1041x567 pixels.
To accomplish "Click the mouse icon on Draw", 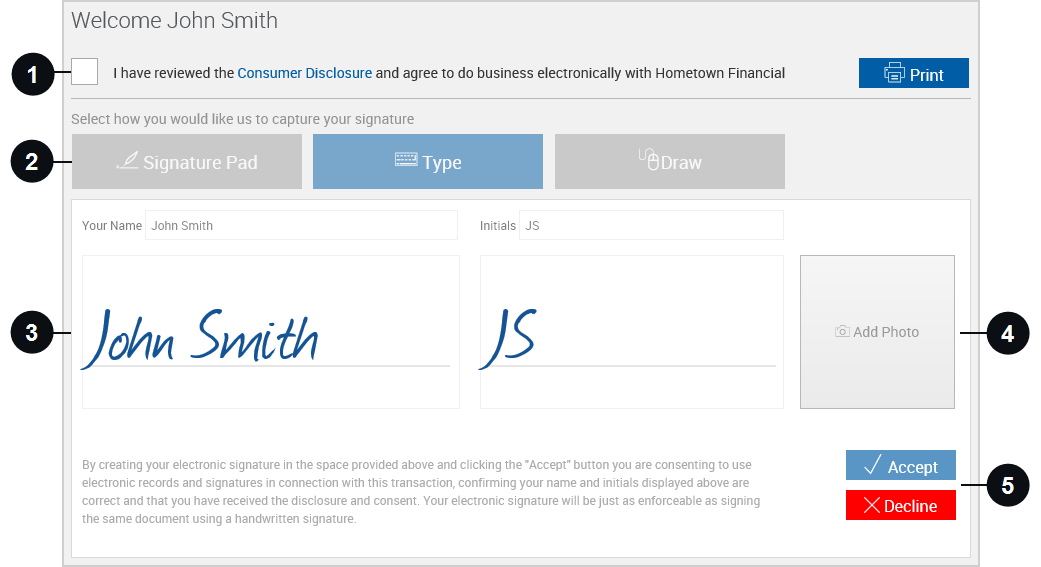I will pyautogui.click(x=649, y=159).
